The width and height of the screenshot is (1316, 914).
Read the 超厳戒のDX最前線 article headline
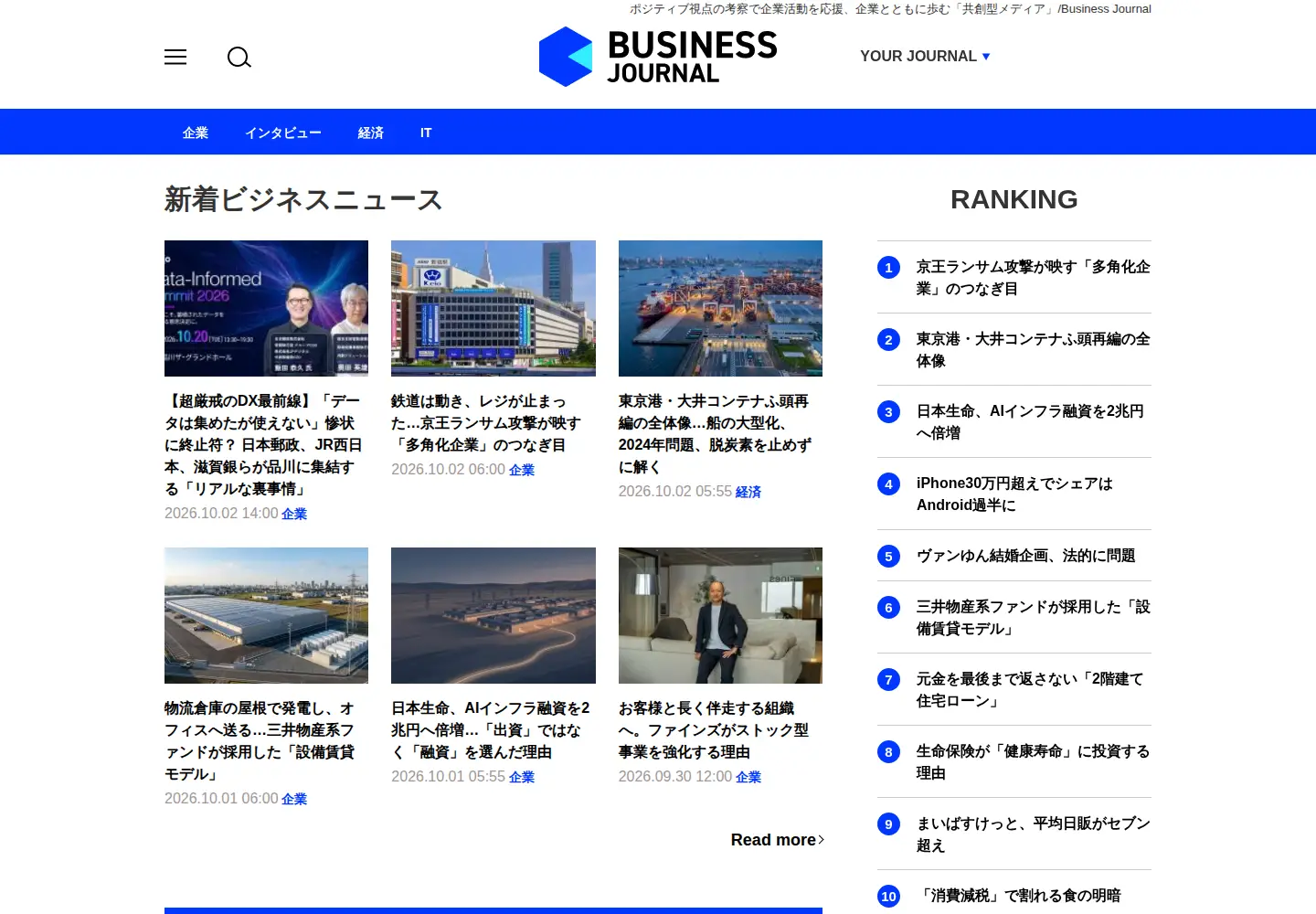(264, 445)
